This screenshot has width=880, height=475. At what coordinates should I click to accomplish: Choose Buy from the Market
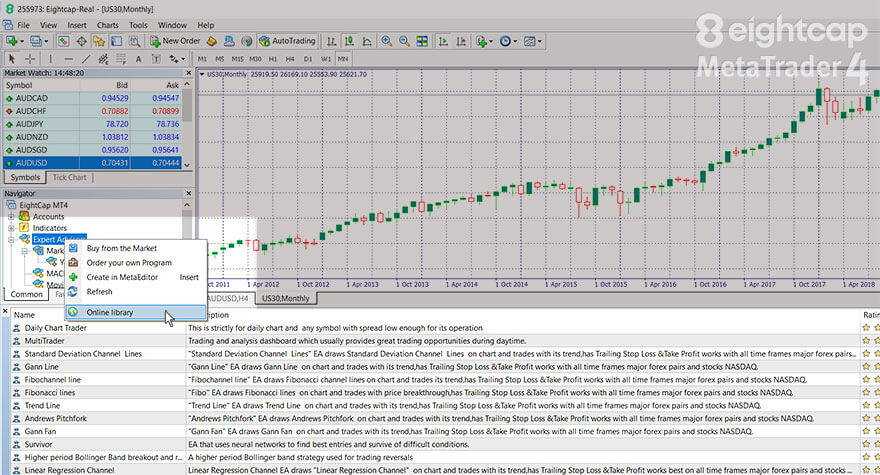(136, 248)
